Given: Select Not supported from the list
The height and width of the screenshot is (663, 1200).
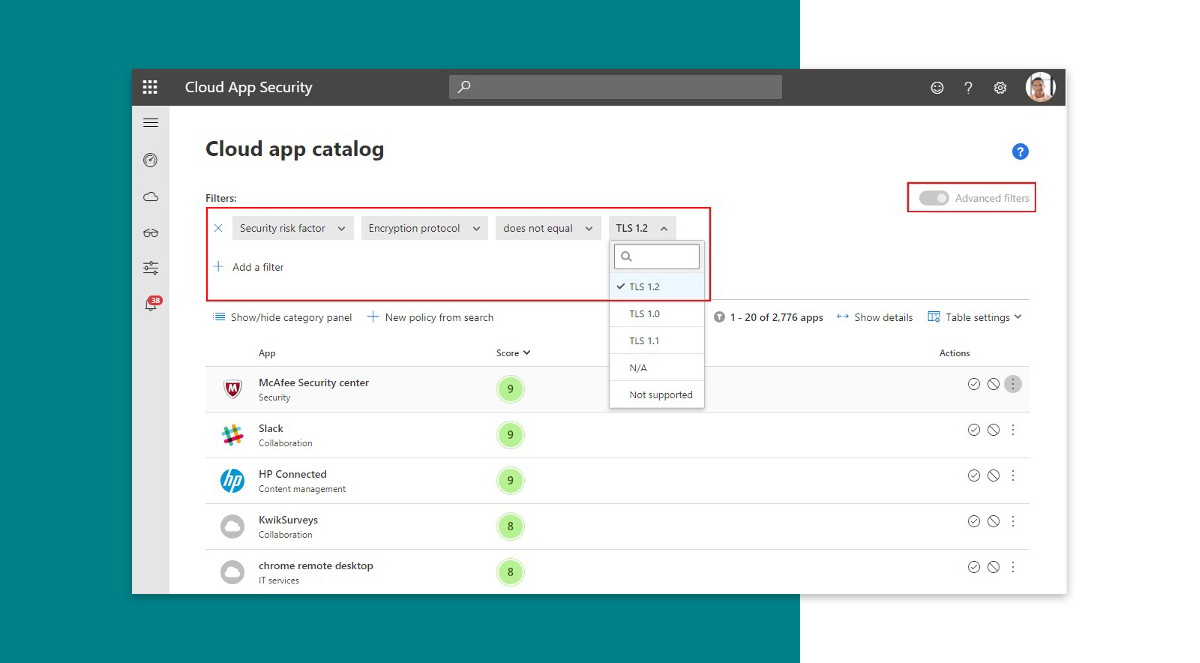Looking at the screenshot, I should [657, 395].
